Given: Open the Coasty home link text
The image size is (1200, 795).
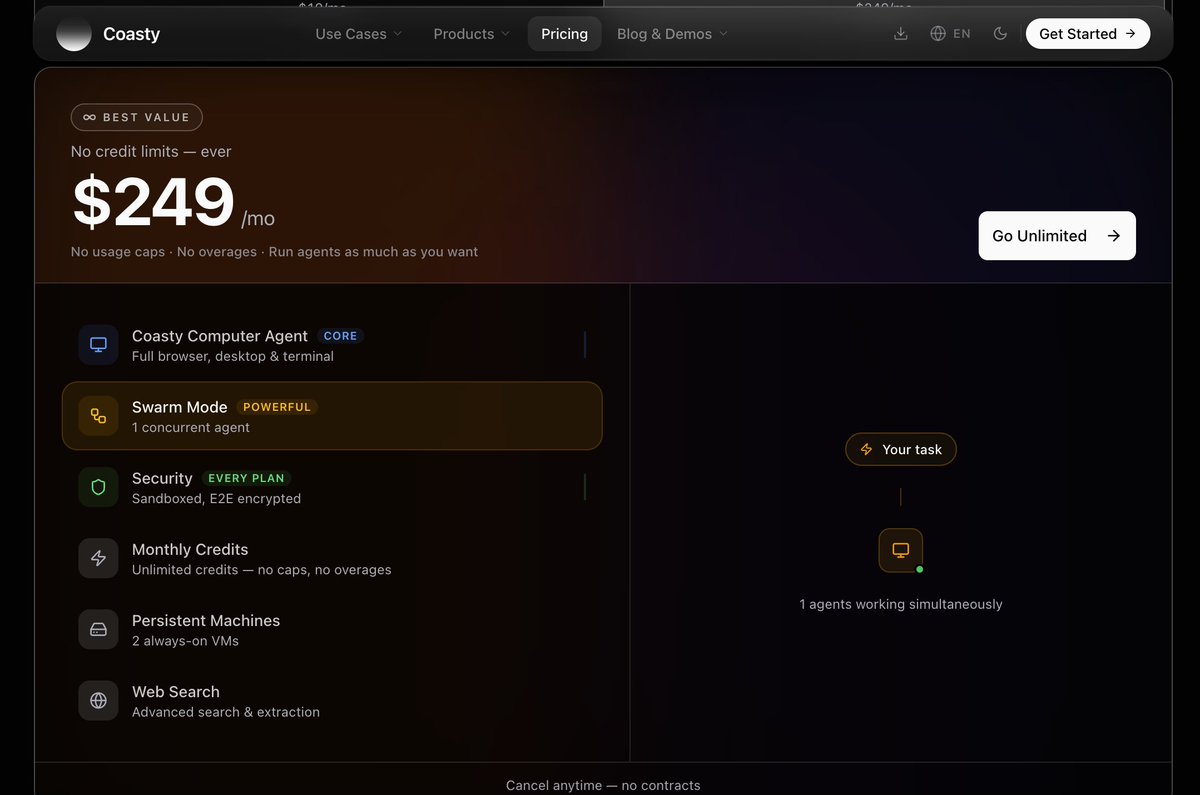Looking at the screenshot, I should (x=131, y=34).
